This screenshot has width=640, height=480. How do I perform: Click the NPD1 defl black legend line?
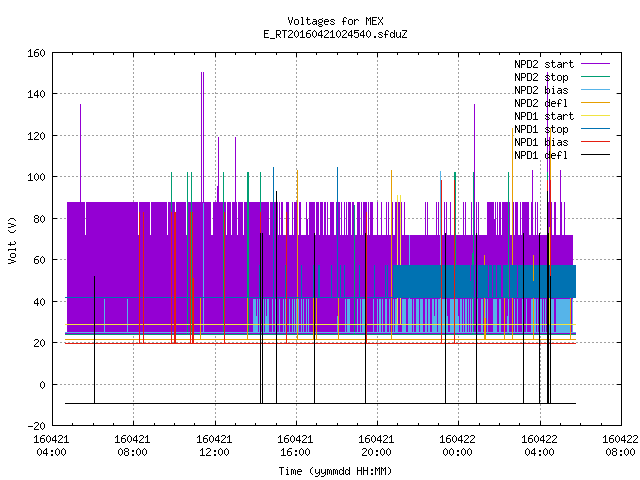click(595, 155)
